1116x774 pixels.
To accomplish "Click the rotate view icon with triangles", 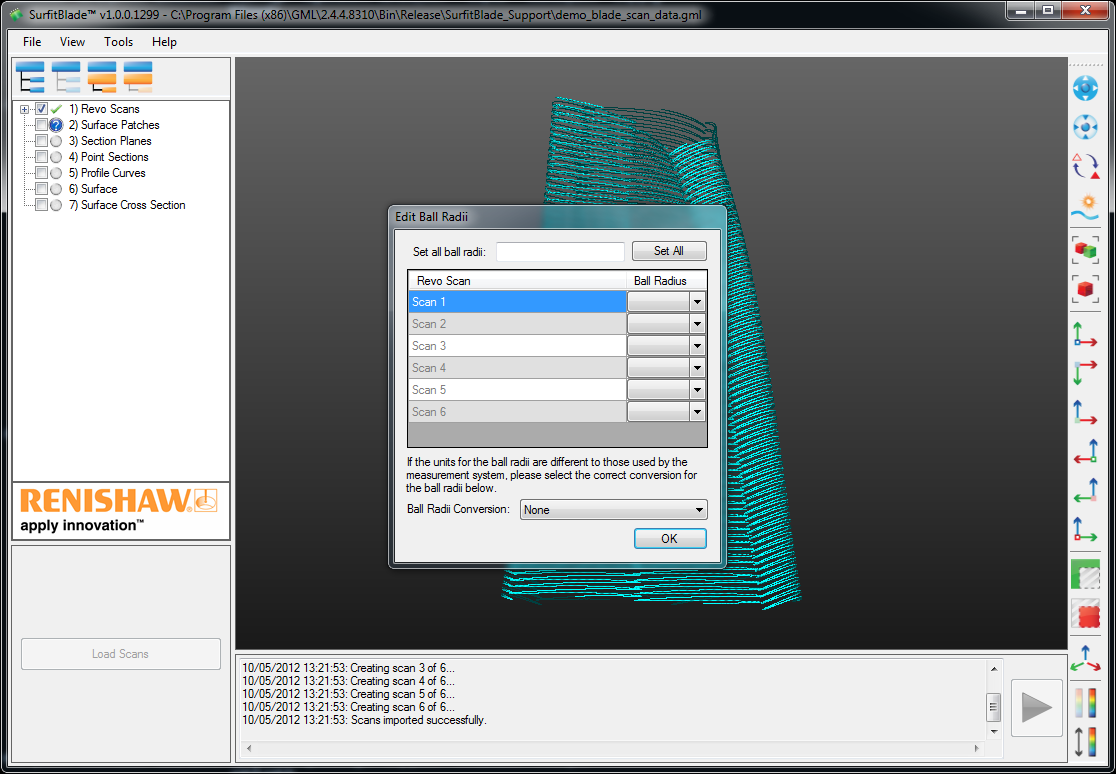I will coord(1085,166).
